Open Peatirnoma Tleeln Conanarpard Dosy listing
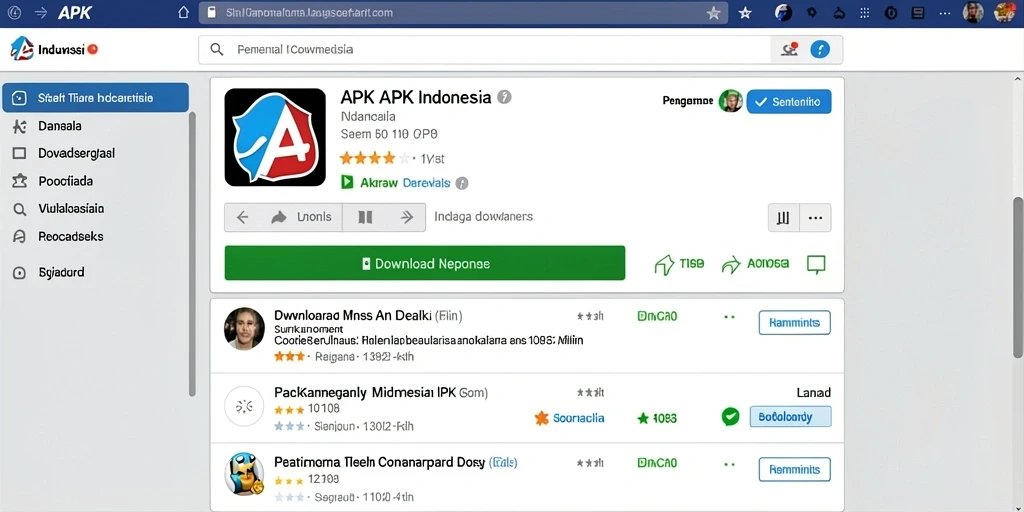This screenshot has width=1024, height=512. tap(395, 462)
